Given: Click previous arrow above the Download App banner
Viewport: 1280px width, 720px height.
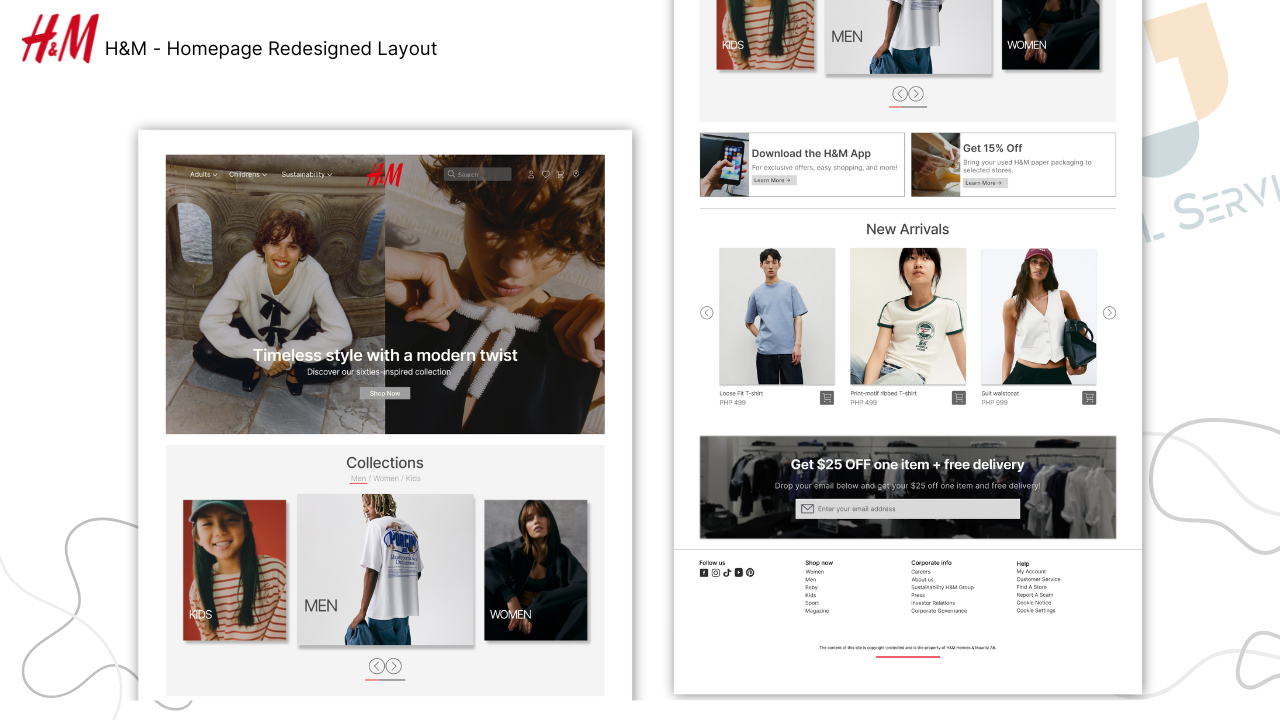Looking at the screenshot, I should [900, 94].
